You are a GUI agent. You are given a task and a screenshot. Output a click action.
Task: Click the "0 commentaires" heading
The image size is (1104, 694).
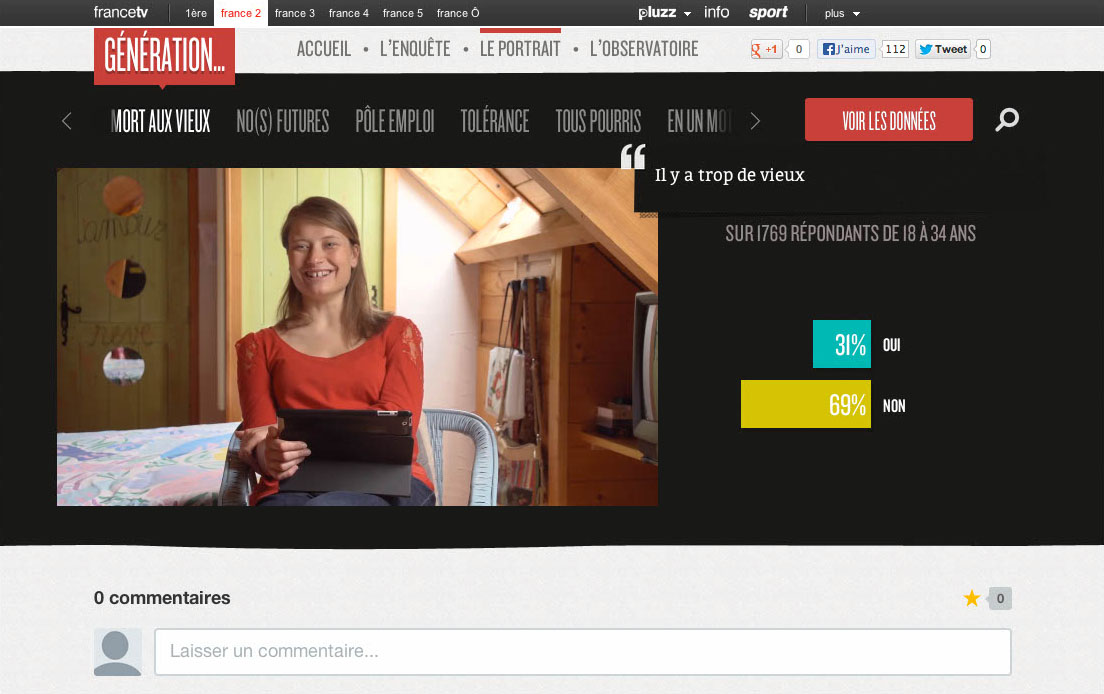162,598
